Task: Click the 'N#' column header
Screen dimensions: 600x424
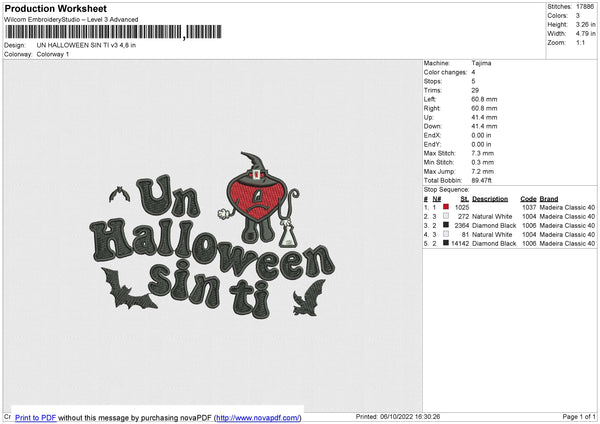Action: [x=437, y=199]
